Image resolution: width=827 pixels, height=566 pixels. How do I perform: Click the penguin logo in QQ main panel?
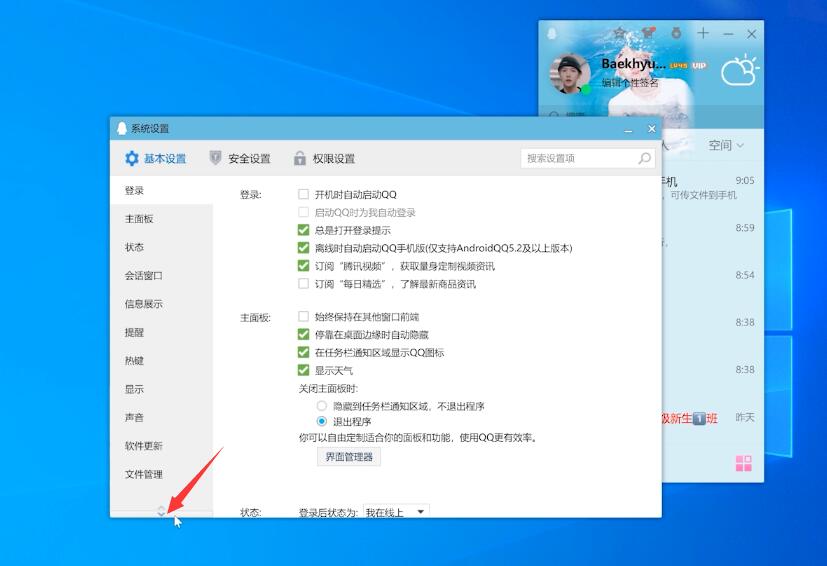[x=552, y=34]
